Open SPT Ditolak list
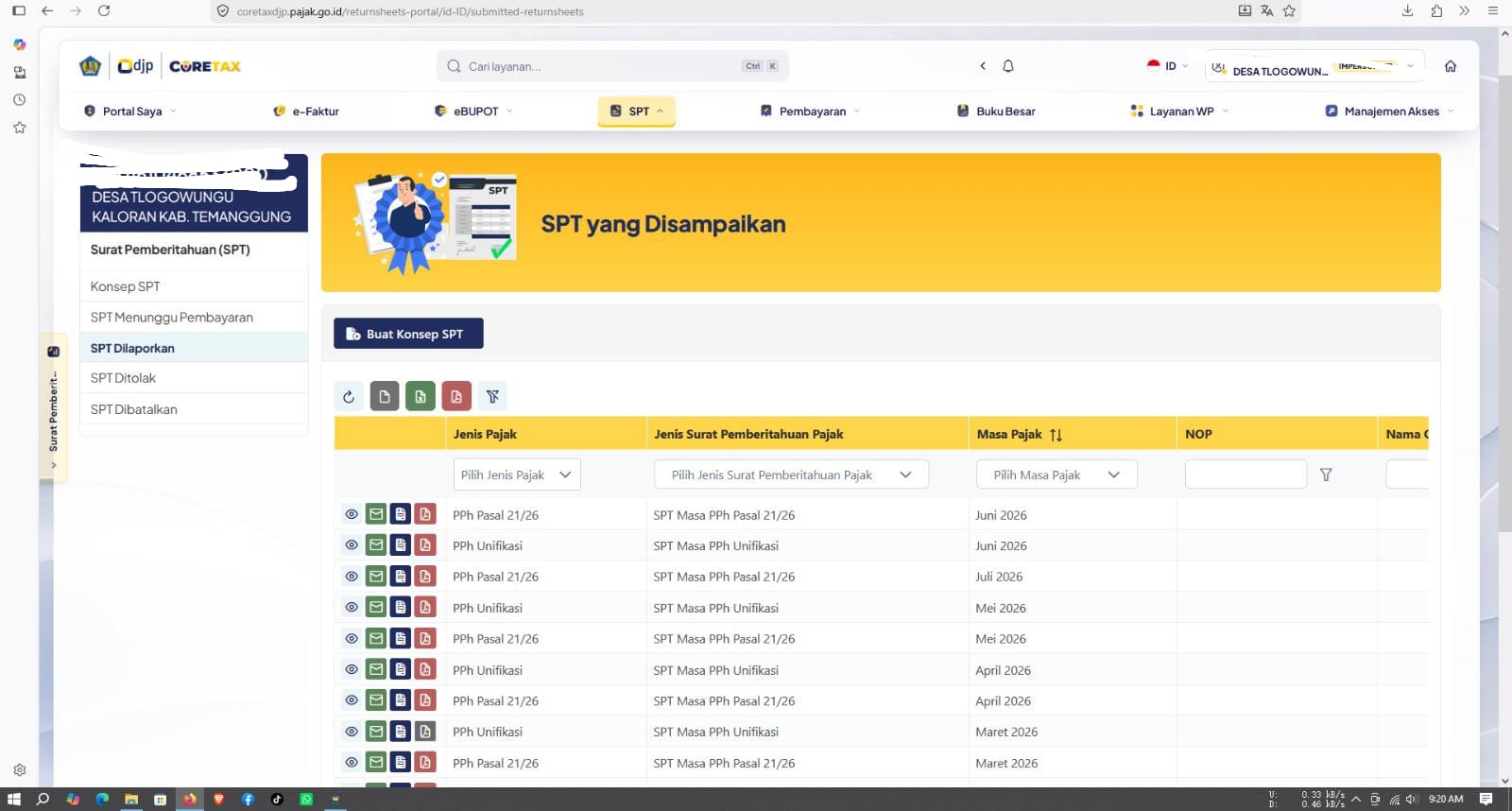The image size is (1512, 811). [x=194, y=378]
